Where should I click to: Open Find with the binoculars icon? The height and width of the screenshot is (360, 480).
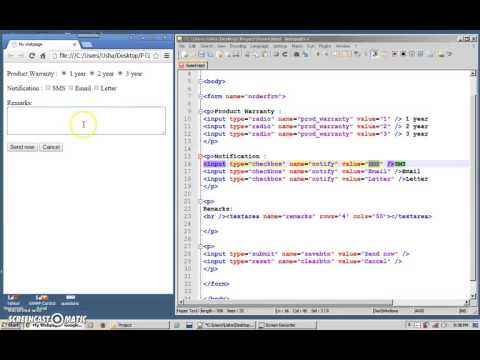tap(296, 54)
